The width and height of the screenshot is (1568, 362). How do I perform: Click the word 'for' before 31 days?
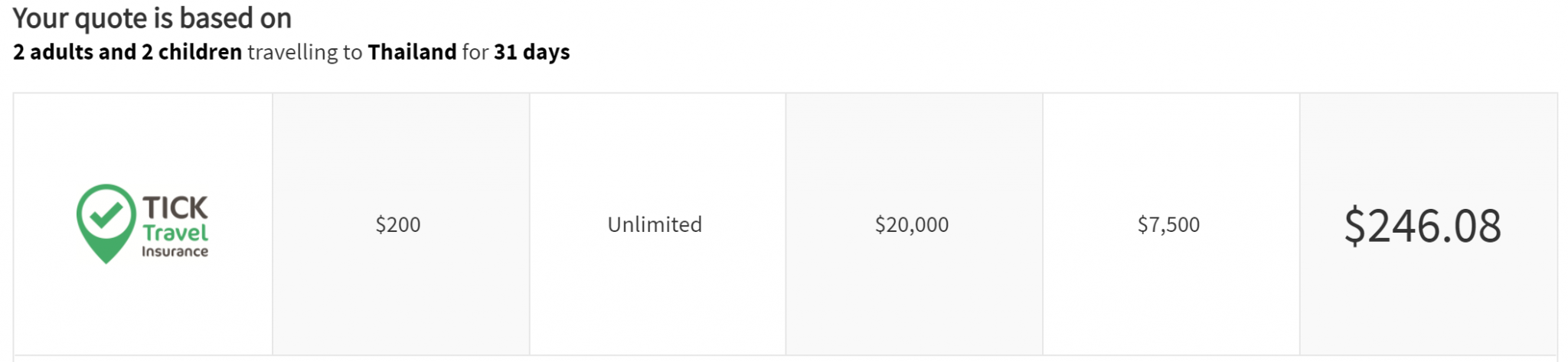coord(475,52)
